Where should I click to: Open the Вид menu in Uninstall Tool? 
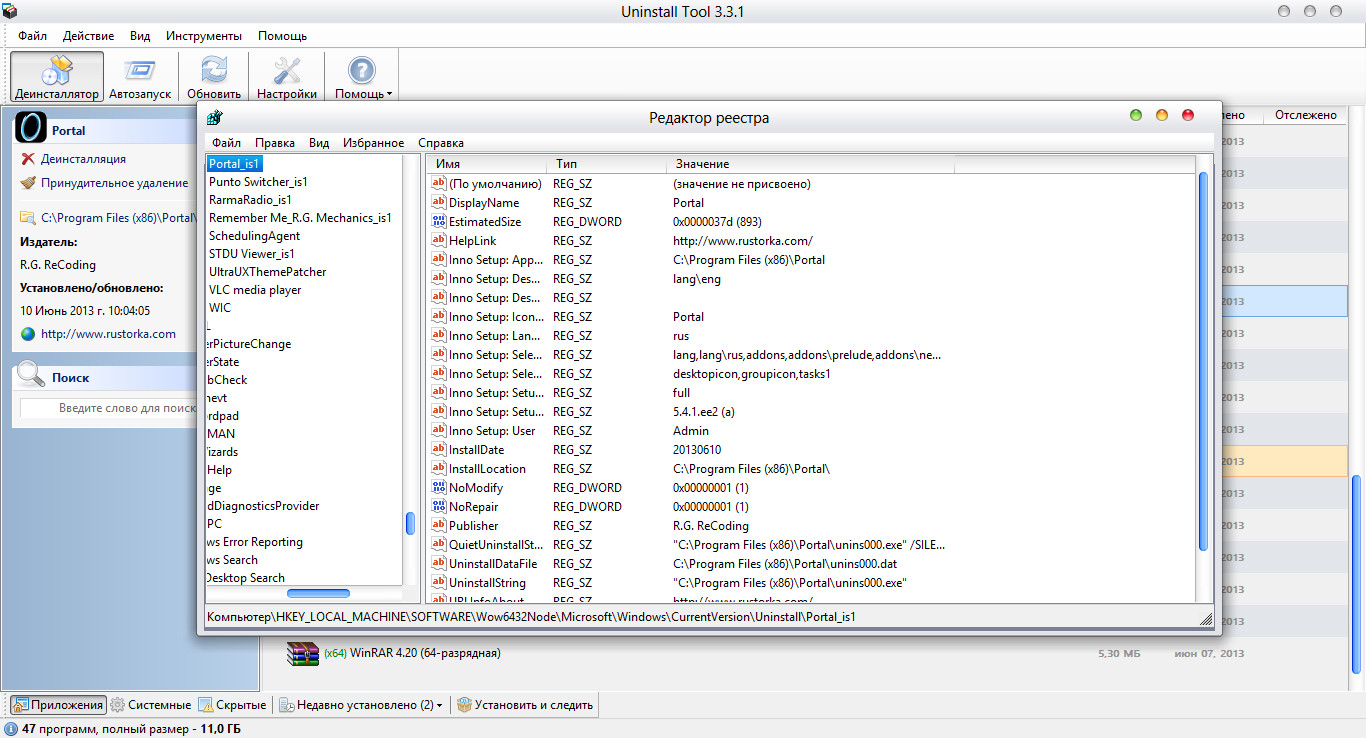tap(140, 35)
